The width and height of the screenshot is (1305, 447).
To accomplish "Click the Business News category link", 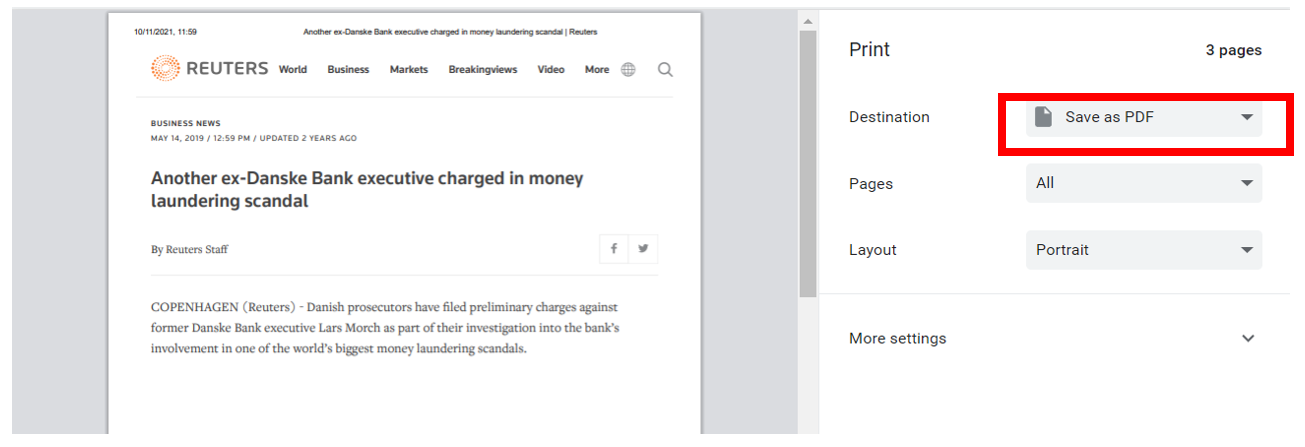I will pos(186,124).
